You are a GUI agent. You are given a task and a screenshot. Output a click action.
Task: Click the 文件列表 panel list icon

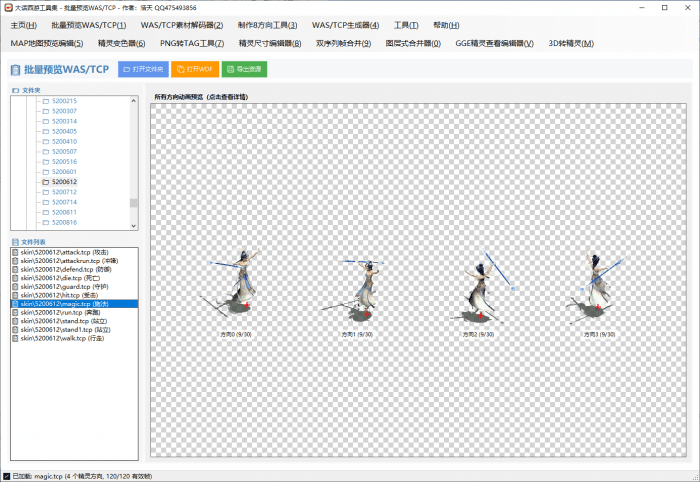[15, 242]
